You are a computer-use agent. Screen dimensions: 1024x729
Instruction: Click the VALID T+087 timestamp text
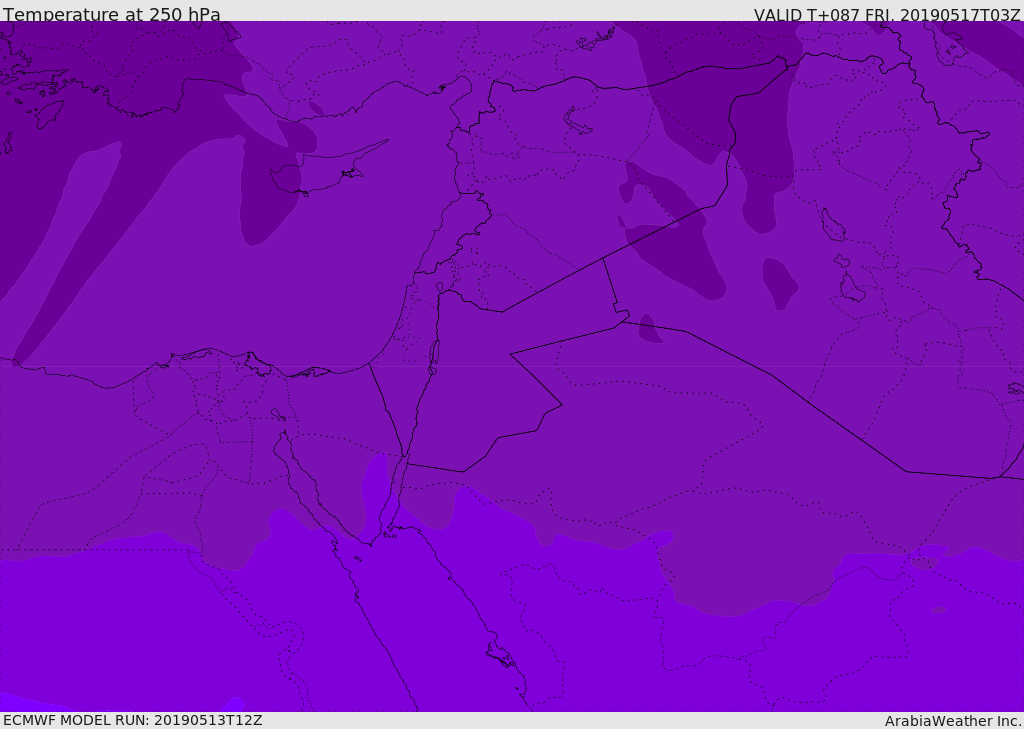[887, 15]
